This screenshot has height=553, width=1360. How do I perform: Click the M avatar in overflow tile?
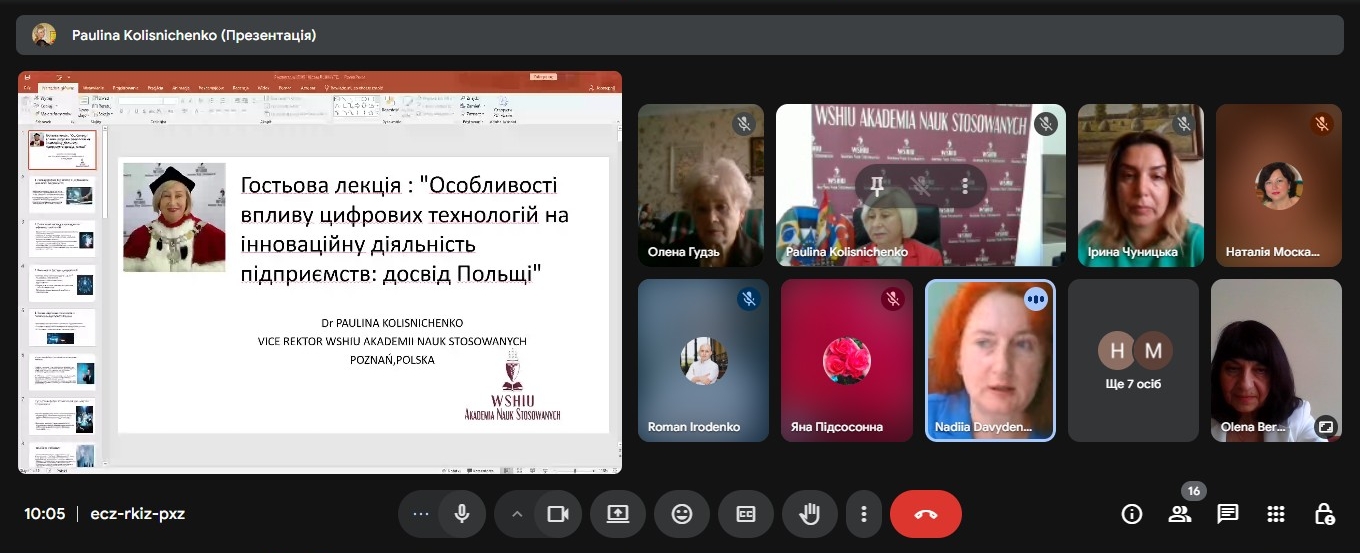pos(1153,350)
